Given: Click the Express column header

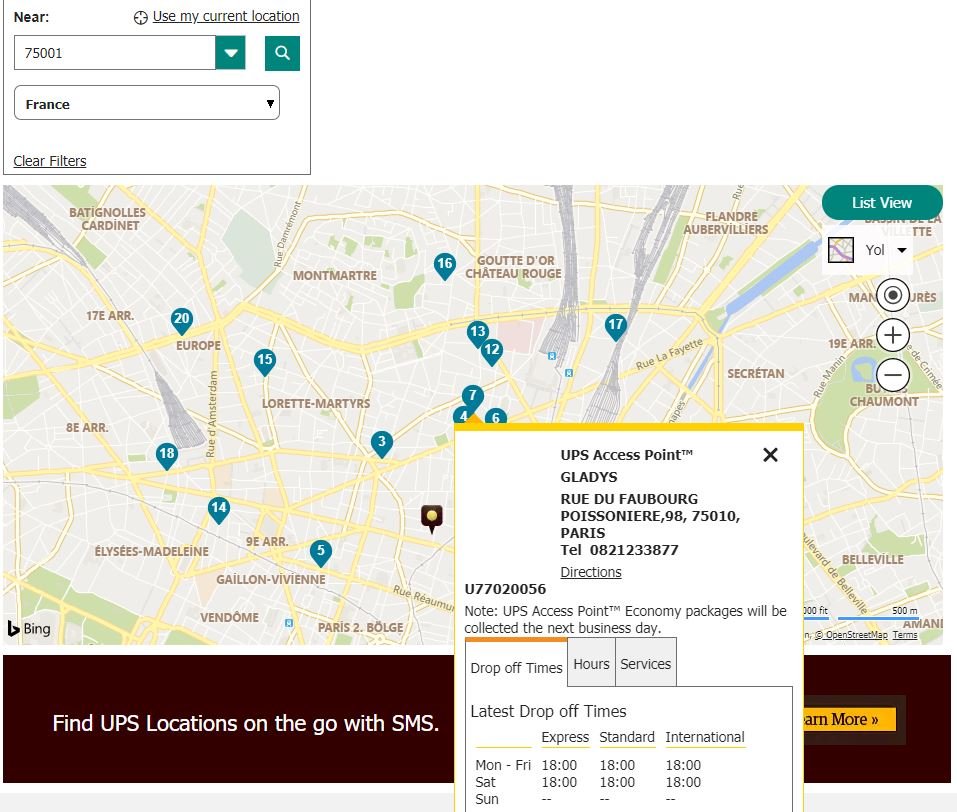Looking at the screenshot, I should coord(565,737).
